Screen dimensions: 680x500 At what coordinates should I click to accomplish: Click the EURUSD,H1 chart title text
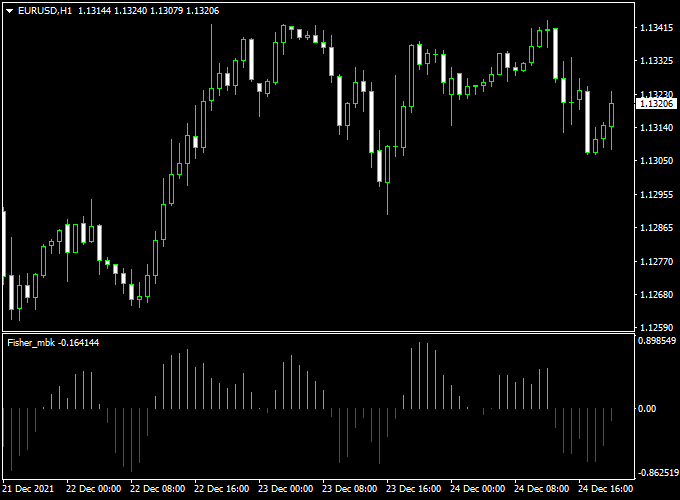pyautogui.click(x=45, y=11)
